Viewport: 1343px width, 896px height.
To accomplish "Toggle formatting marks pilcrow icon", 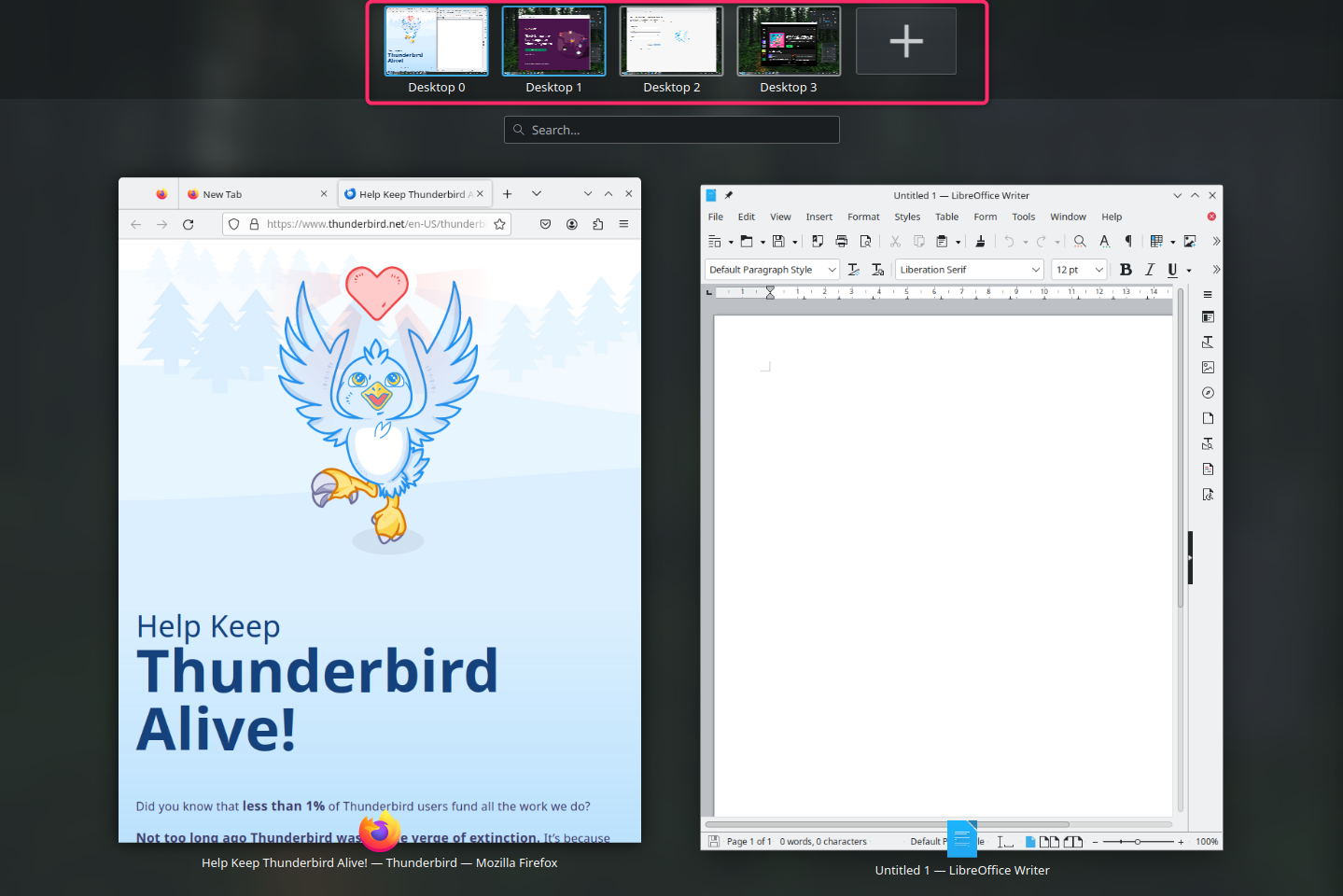I will point(1128,241).
